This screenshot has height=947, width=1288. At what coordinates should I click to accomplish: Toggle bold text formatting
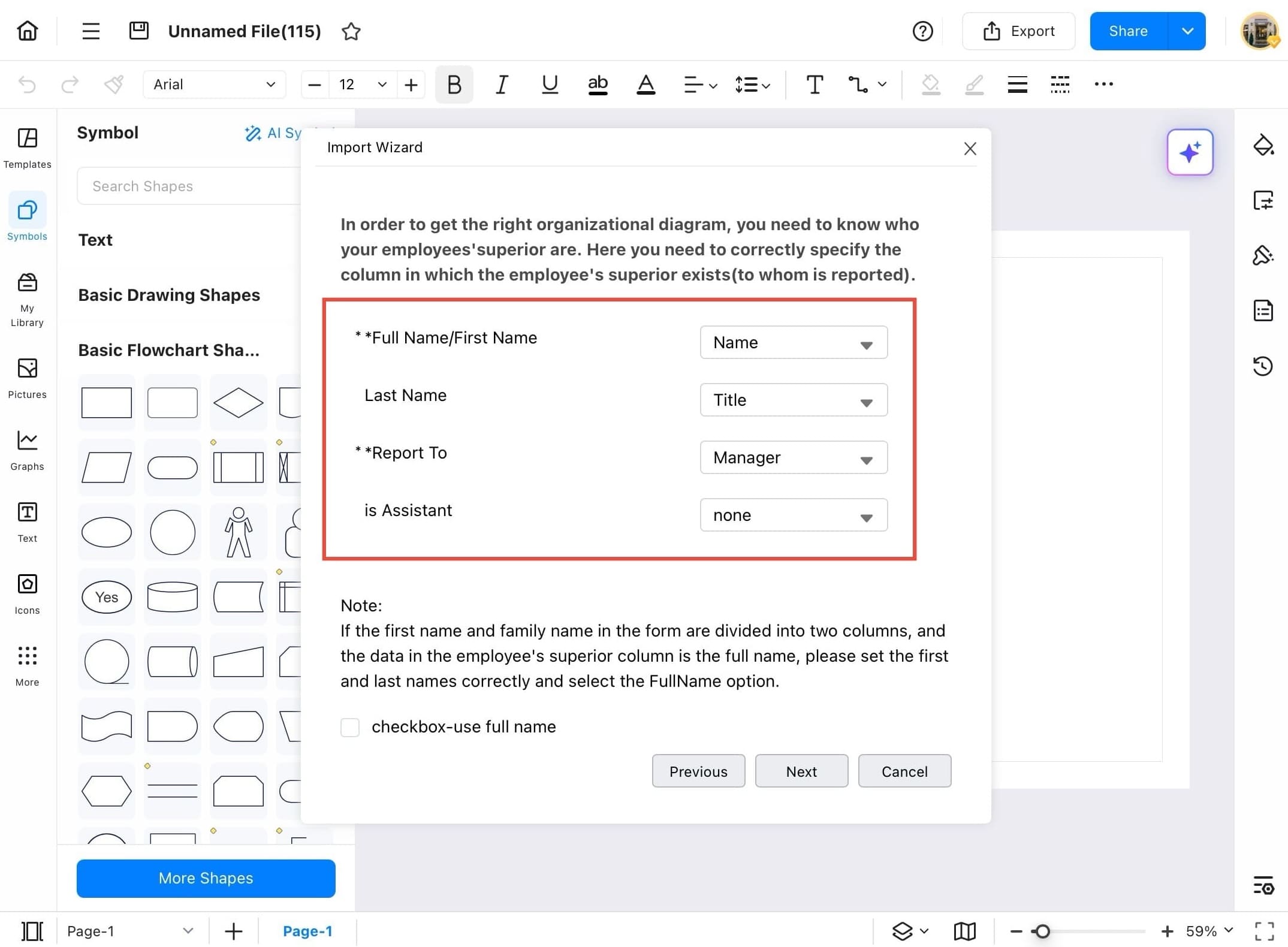(x=454, y=84)
